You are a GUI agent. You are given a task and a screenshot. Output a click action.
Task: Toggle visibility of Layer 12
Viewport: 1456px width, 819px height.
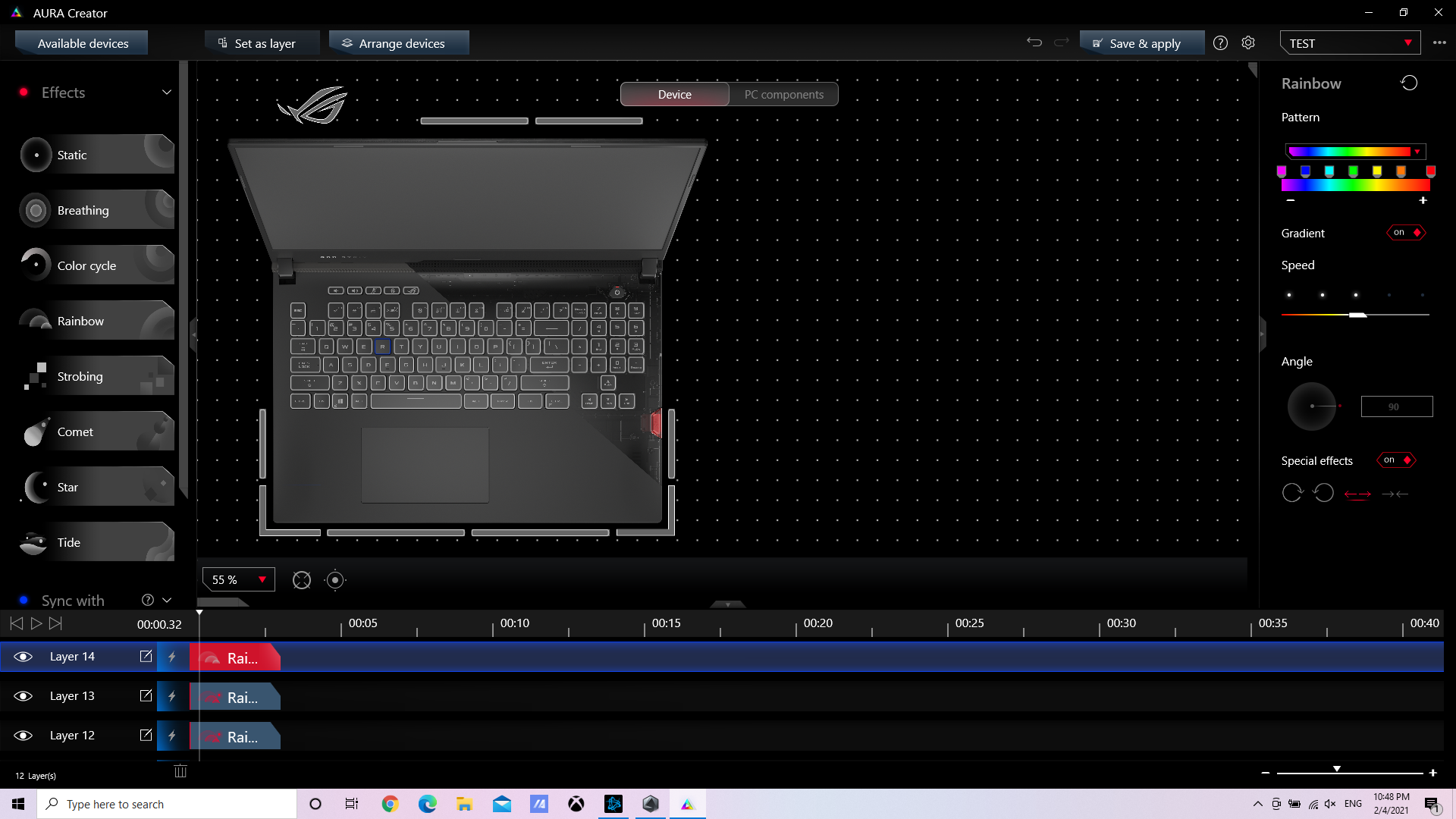(x=24, y=736)
